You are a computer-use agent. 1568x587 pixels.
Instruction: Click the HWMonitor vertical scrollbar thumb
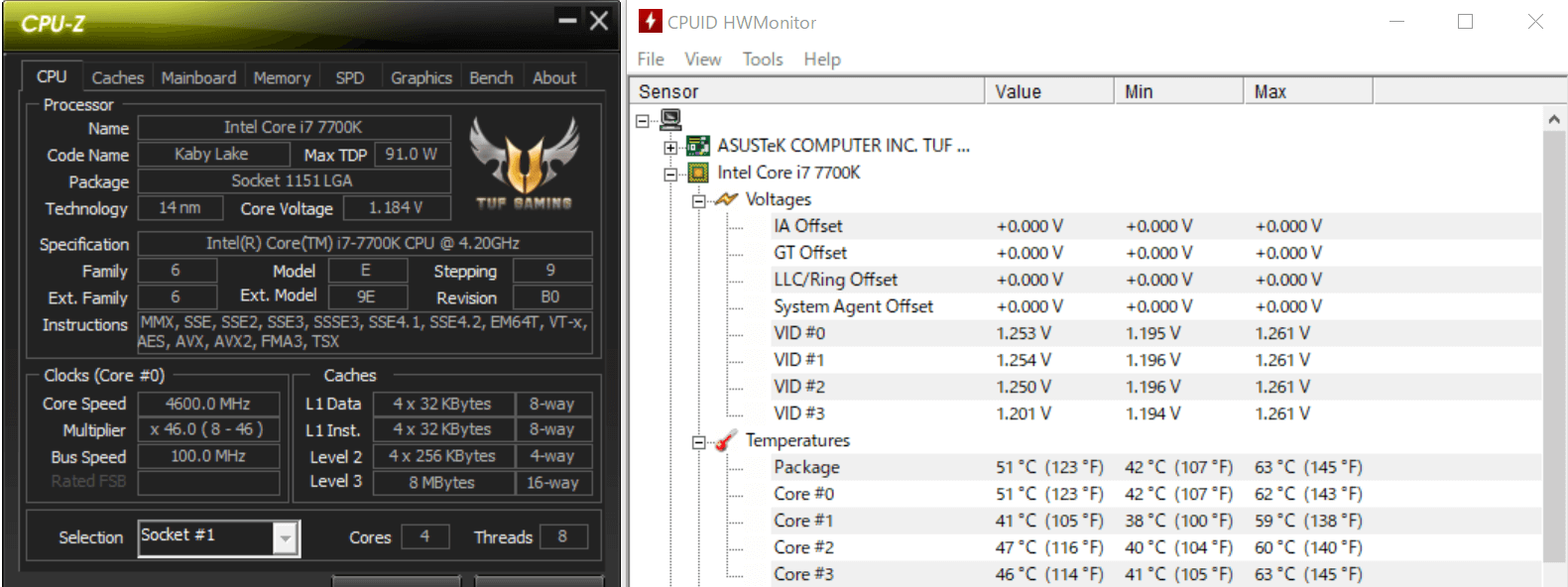click(1553, 345)
